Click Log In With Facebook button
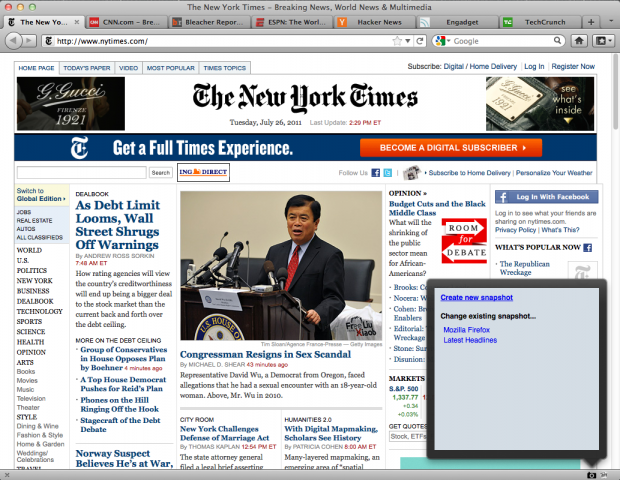 (545, 197)
